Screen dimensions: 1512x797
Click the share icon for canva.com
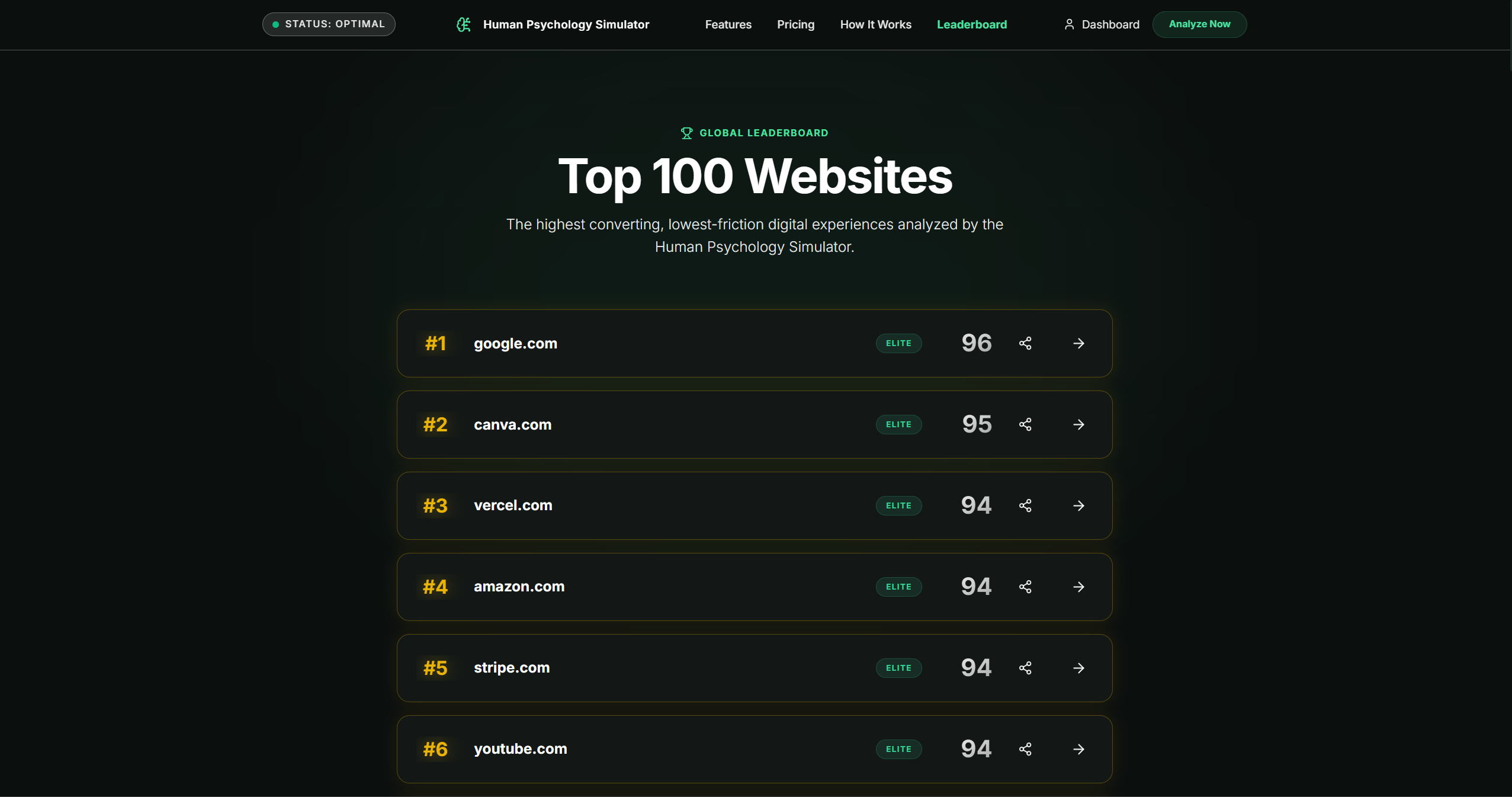(x=1025, y=424)
